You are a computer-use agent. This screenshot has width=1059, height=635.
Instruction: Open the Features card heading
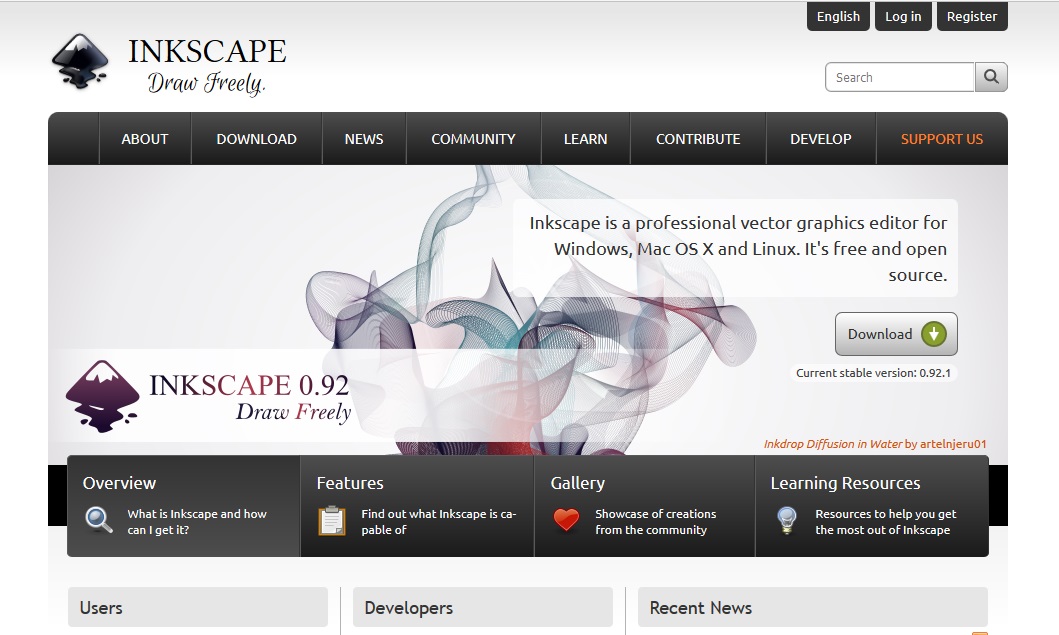click(x=350, y=483)
